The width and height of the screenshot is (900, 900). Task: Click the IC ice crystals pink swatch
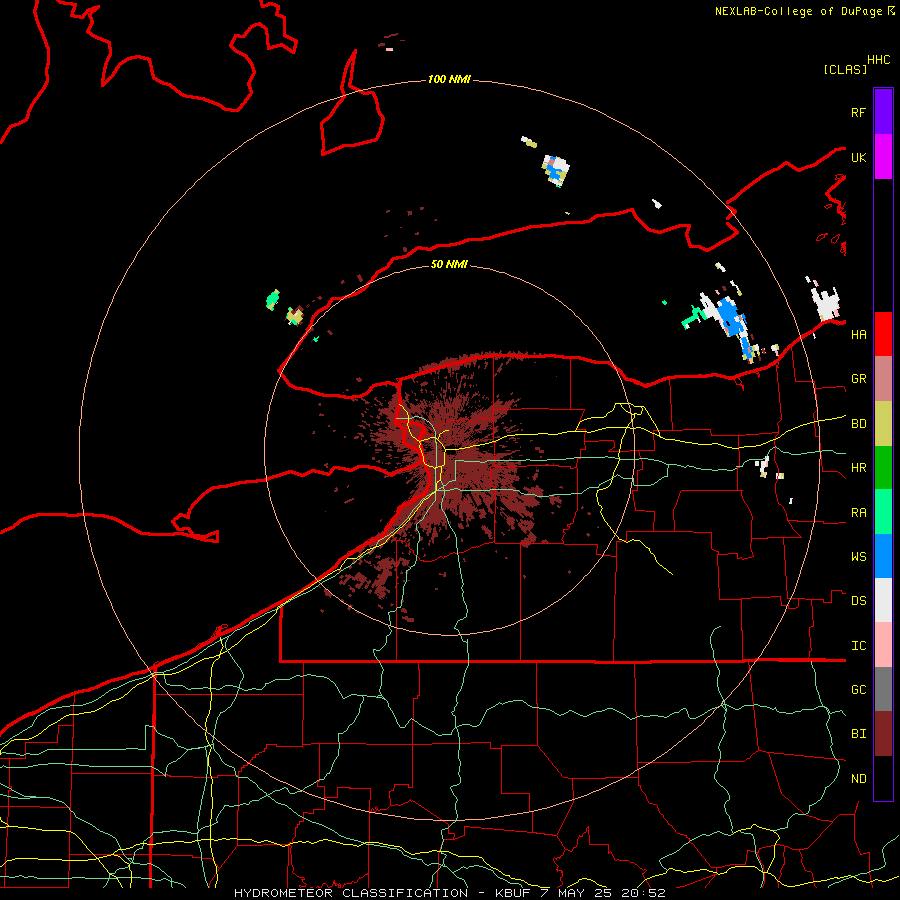pyautogui.click(x=883, y=645)
